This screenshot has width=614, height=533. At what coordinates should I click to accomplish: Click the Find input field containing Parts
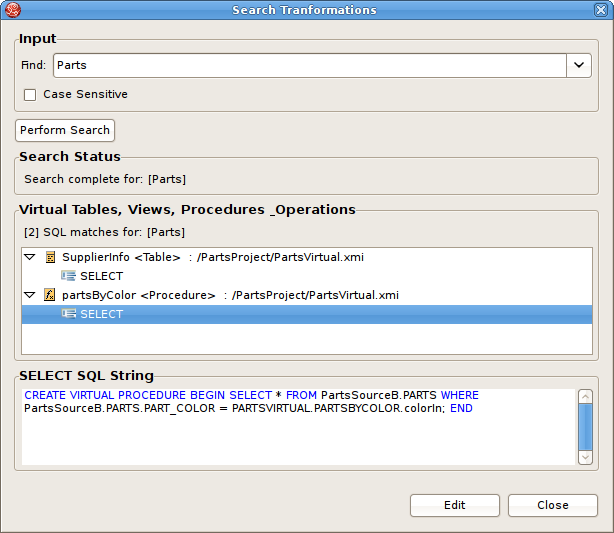click(310, 65)
